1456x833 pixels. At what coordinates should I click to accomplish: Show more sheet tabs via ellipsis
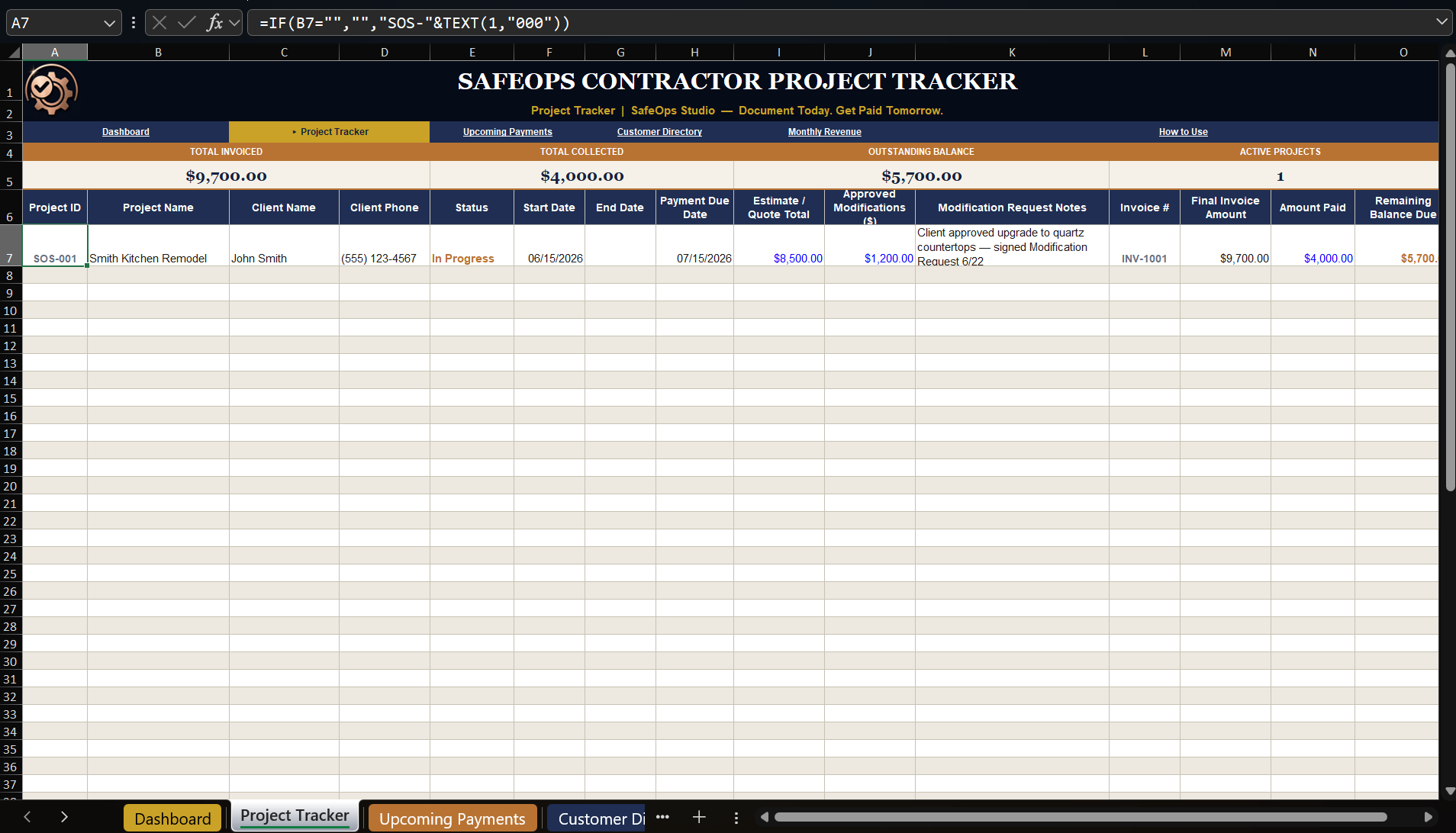coord(662,817)
